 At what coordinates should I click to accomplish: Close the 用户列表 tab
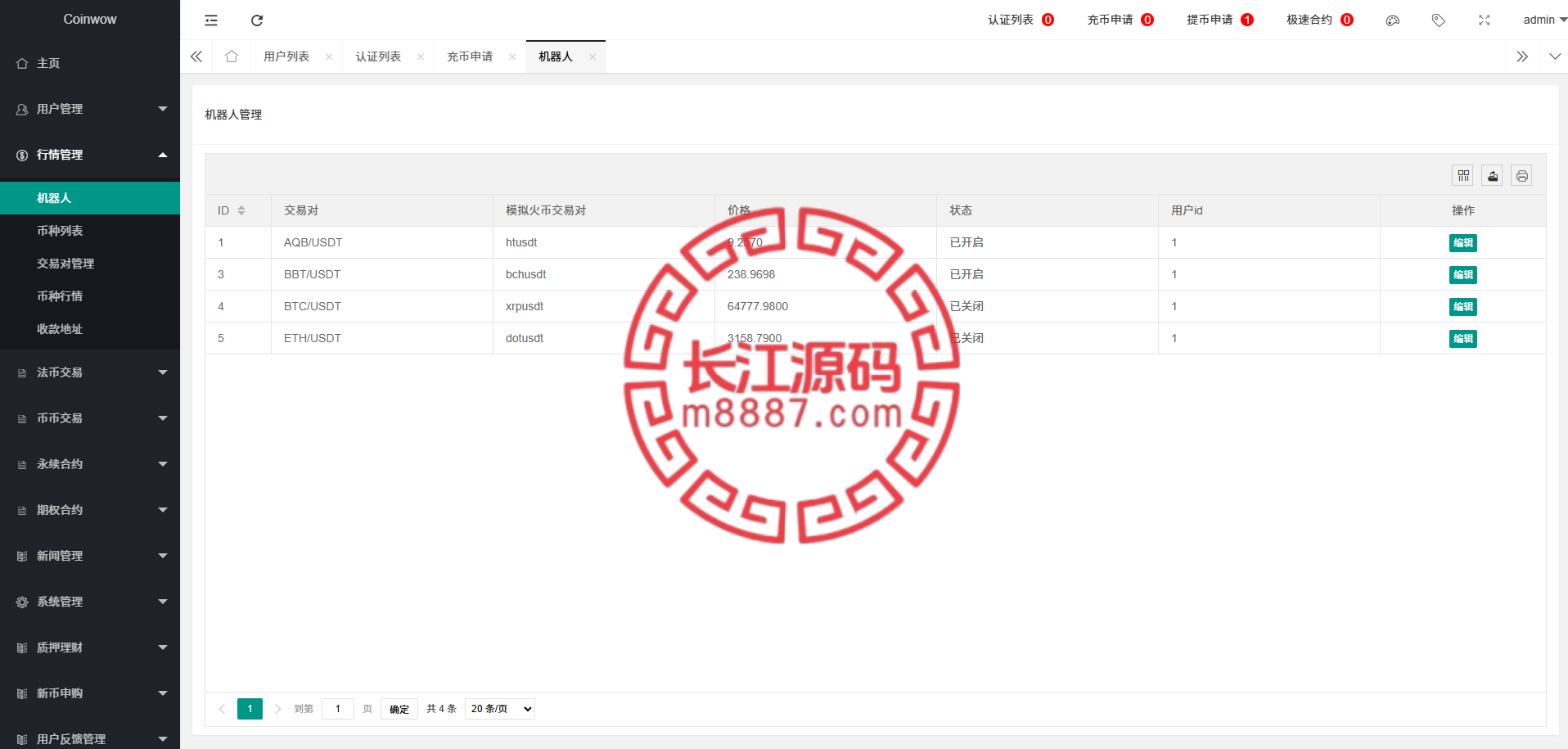click(x=329, y=56)
